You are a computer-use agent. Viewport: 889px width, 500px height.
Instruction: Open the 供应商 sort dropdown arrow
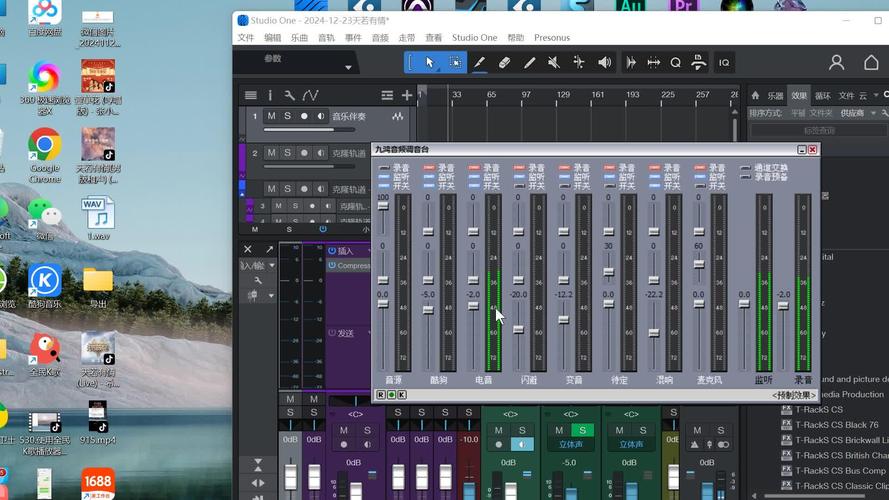(873, 113)
